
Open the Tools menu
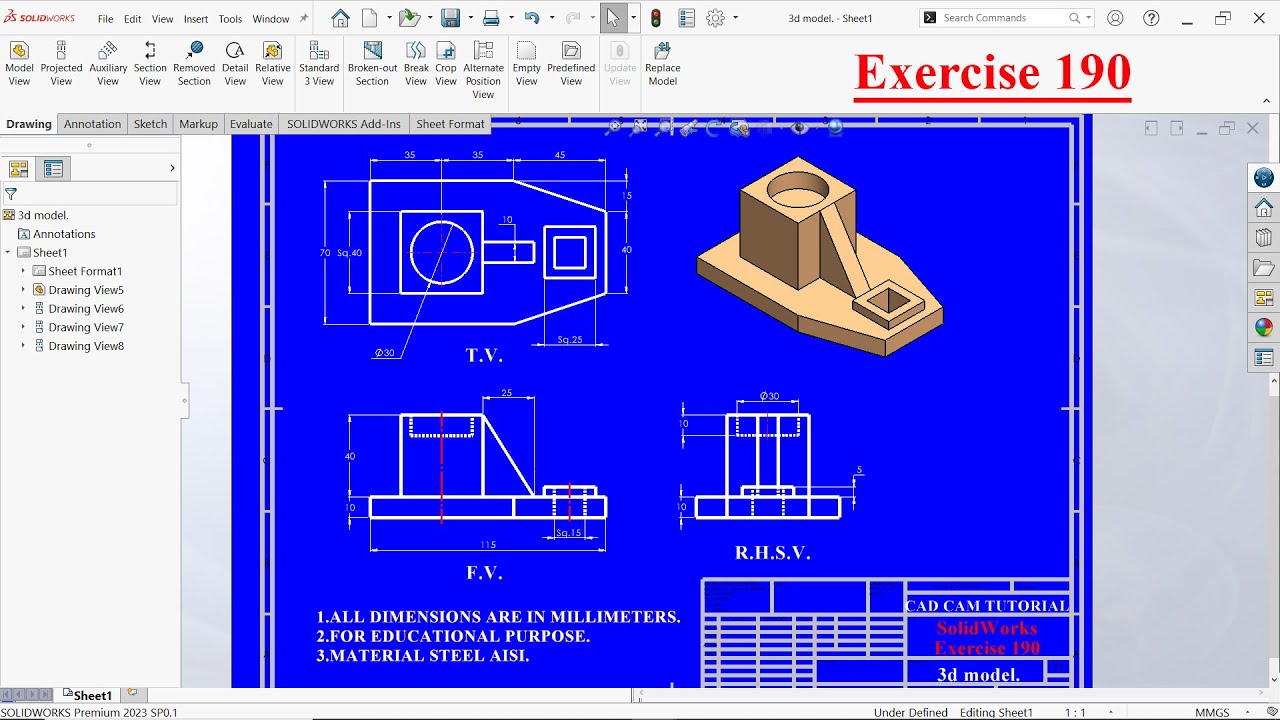230,19
